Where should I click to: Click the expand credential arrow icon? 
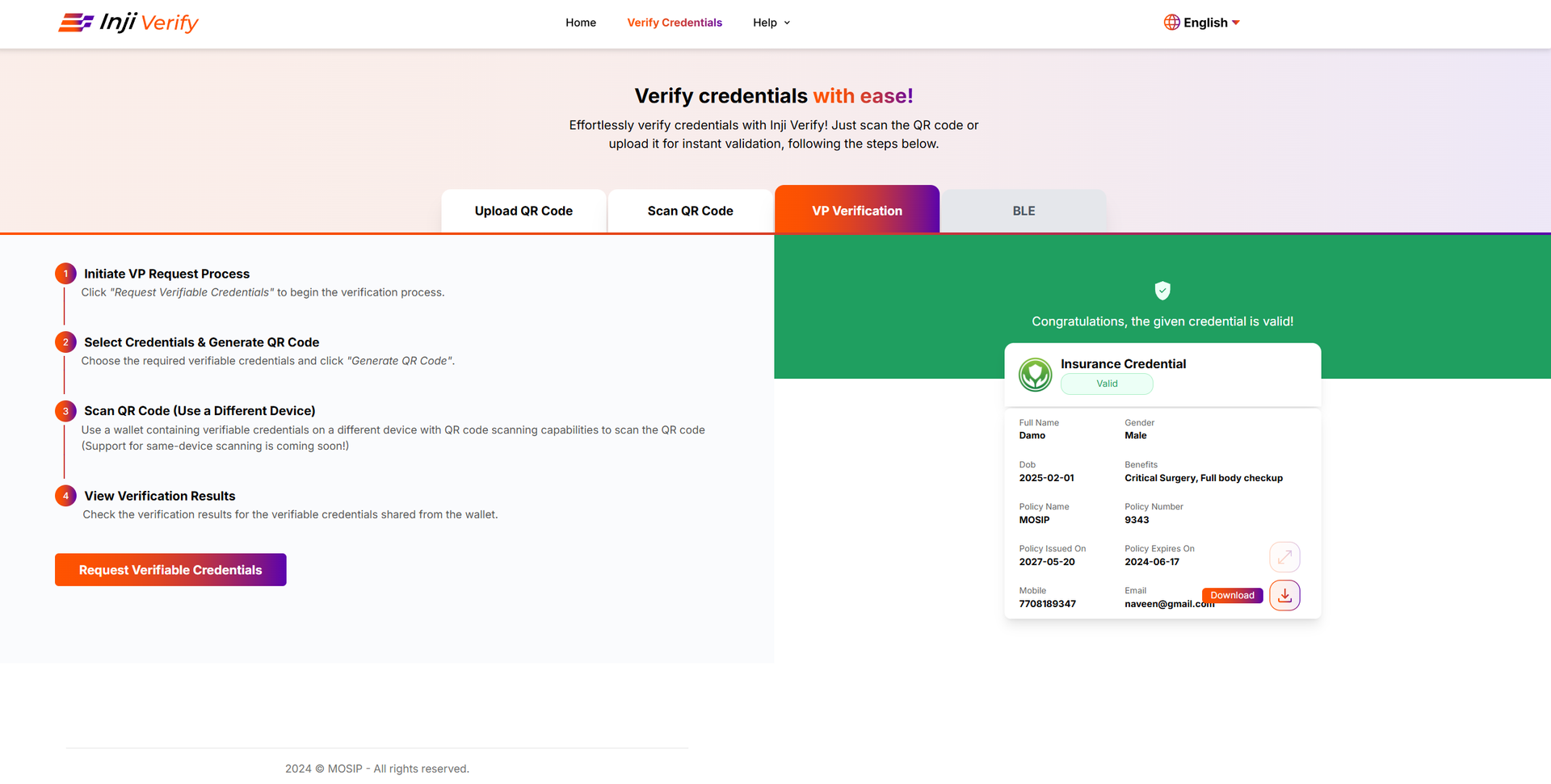(1284, 557)
